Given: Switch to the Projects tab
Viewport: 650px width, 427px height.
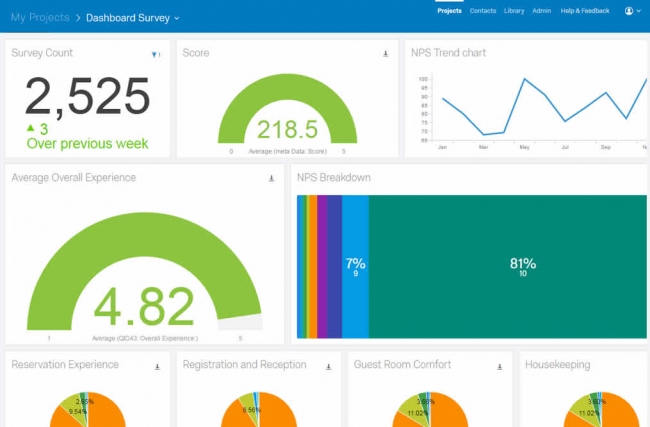Looking at the screenshot, I should tap(449, 11).
